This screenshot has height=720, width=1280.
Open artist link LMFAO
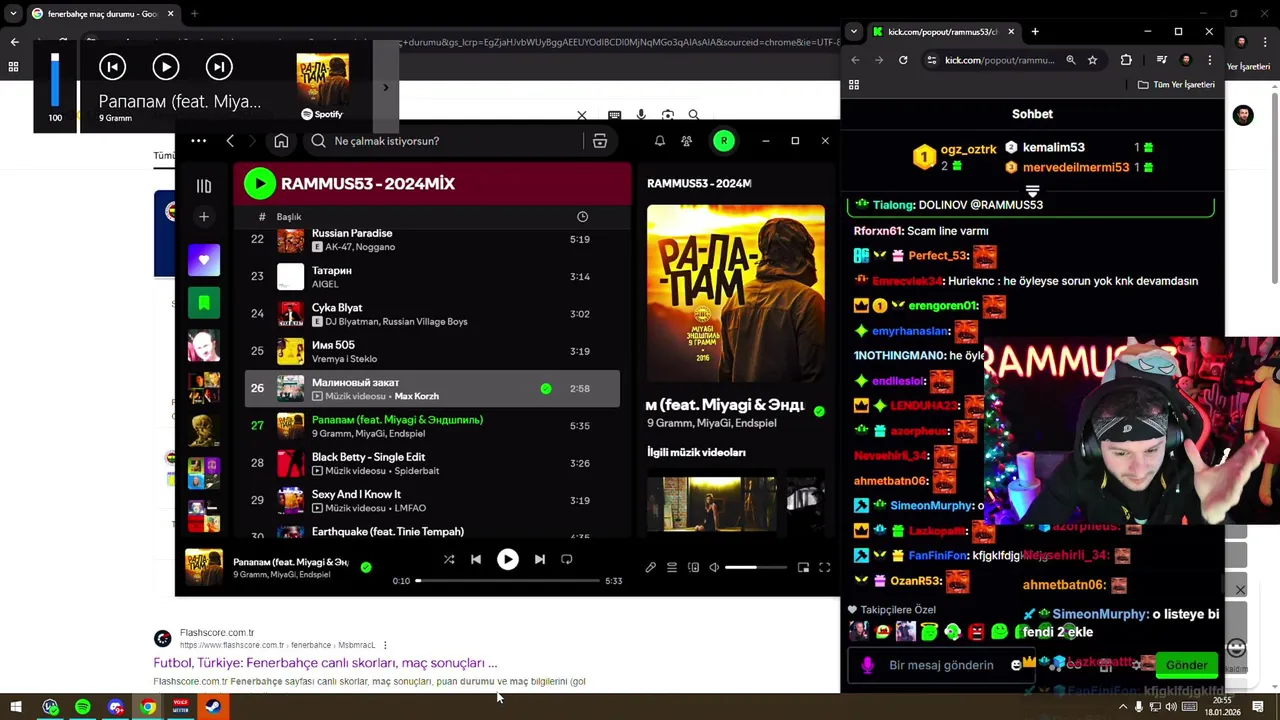(410, 508)
